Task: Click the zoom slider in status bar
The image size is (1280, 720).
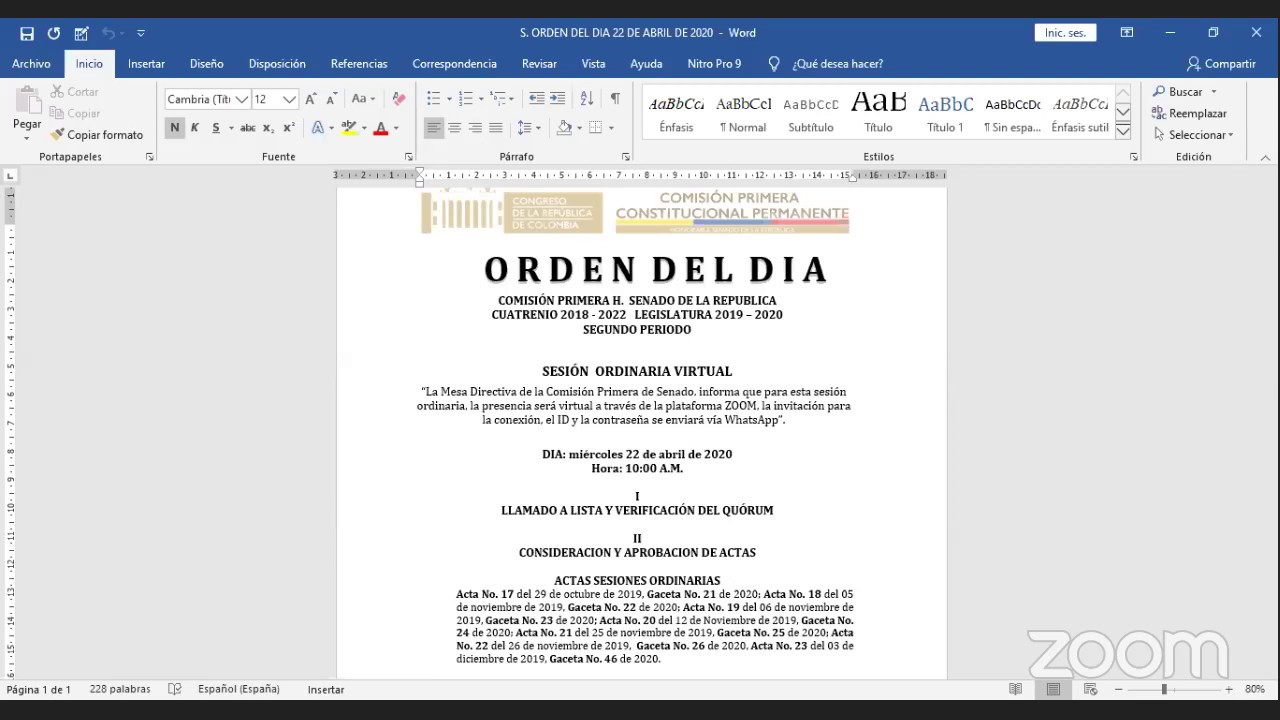Action: [x=1164, y=689]
